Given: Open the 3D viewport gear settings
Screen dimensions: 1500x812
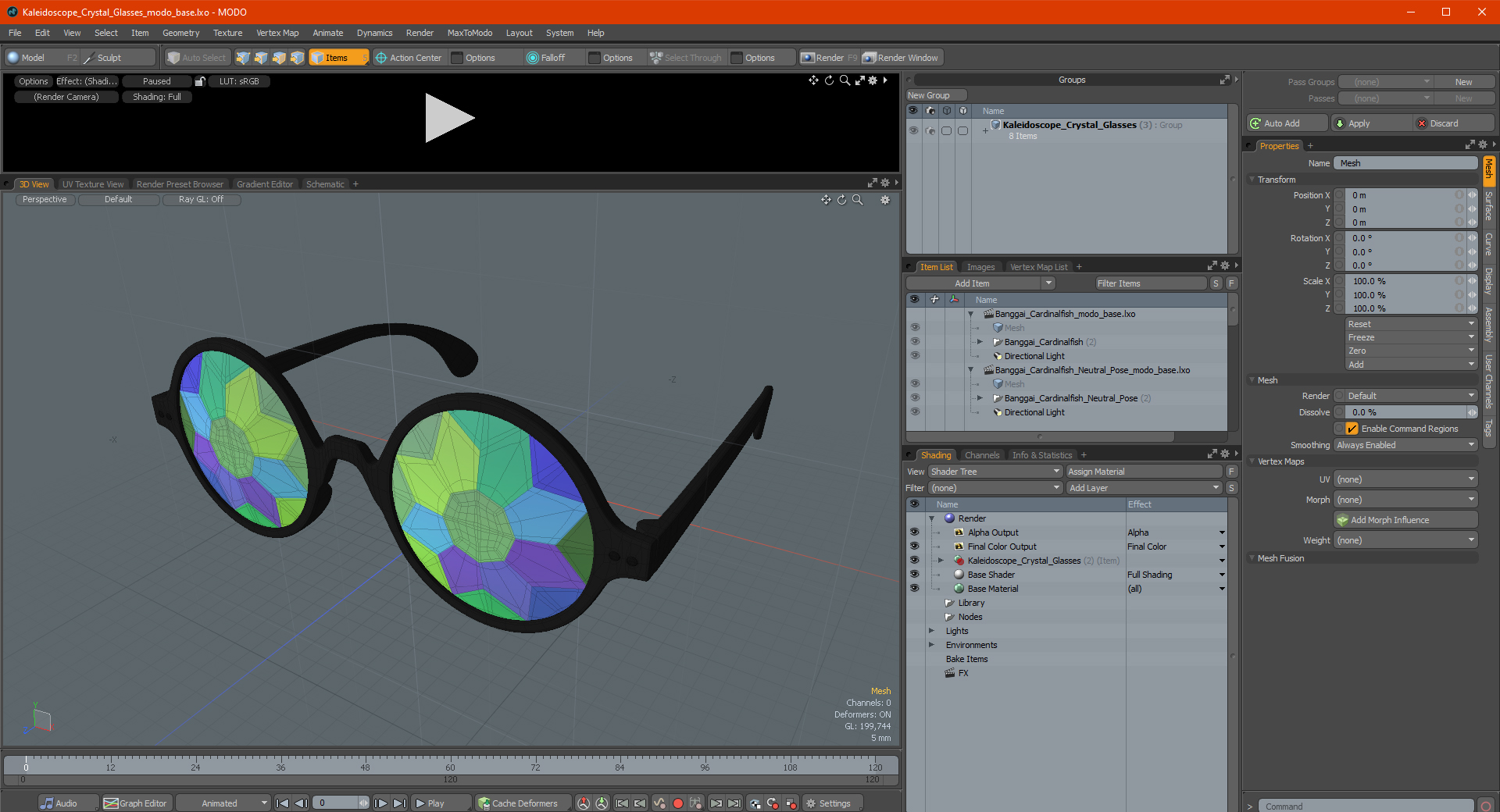Looking at the screenshot, I should [x=885, y=200].
